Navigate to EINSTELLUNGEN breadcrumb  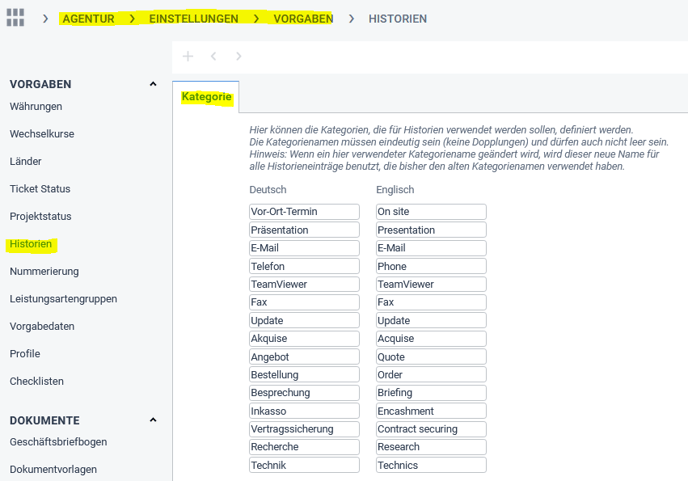click(x=194, y=19)
